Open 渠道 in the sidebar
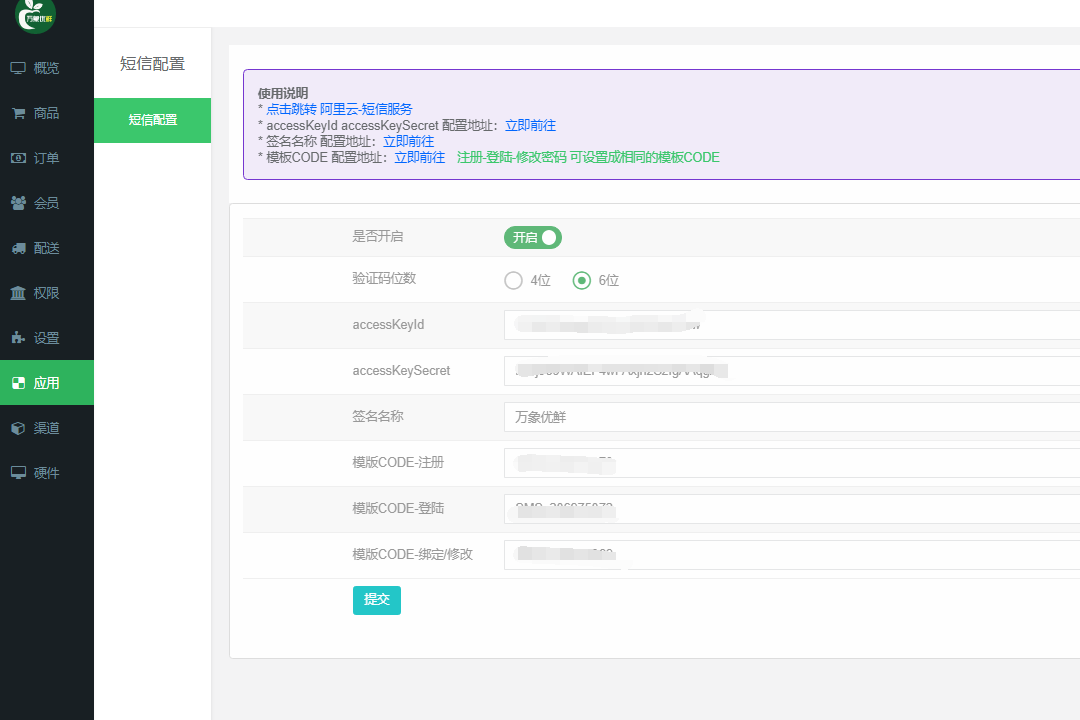This screenshot has height=720, width=1080. pos(47,428)
